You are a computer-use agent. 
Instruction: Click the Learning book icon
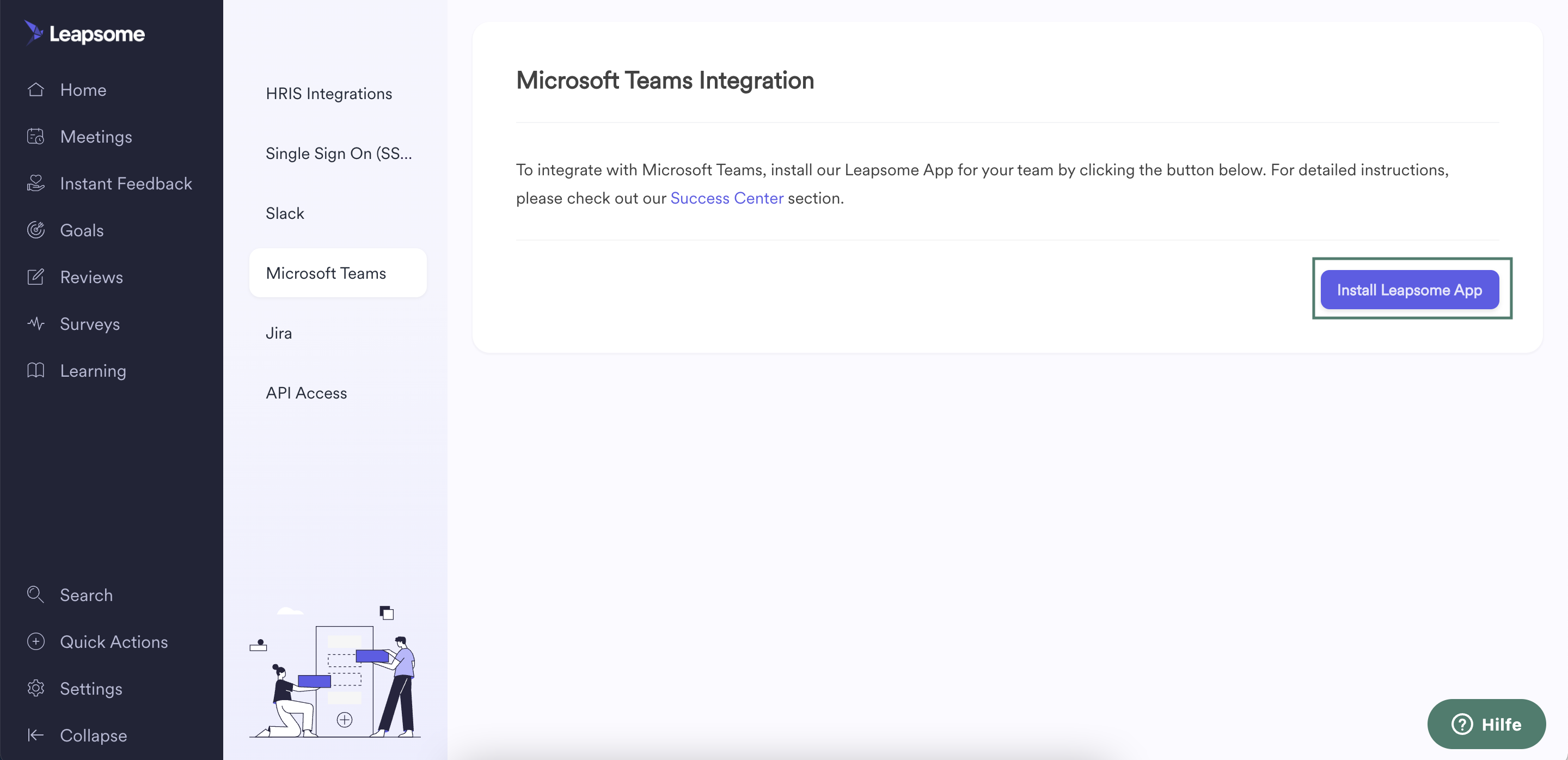(36, 370)
